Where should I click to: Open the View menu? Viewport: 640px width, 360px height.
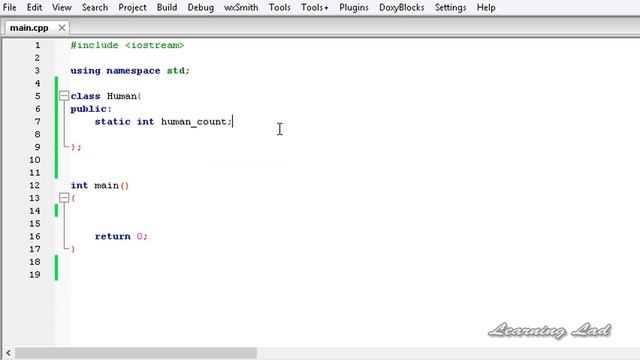62,7
